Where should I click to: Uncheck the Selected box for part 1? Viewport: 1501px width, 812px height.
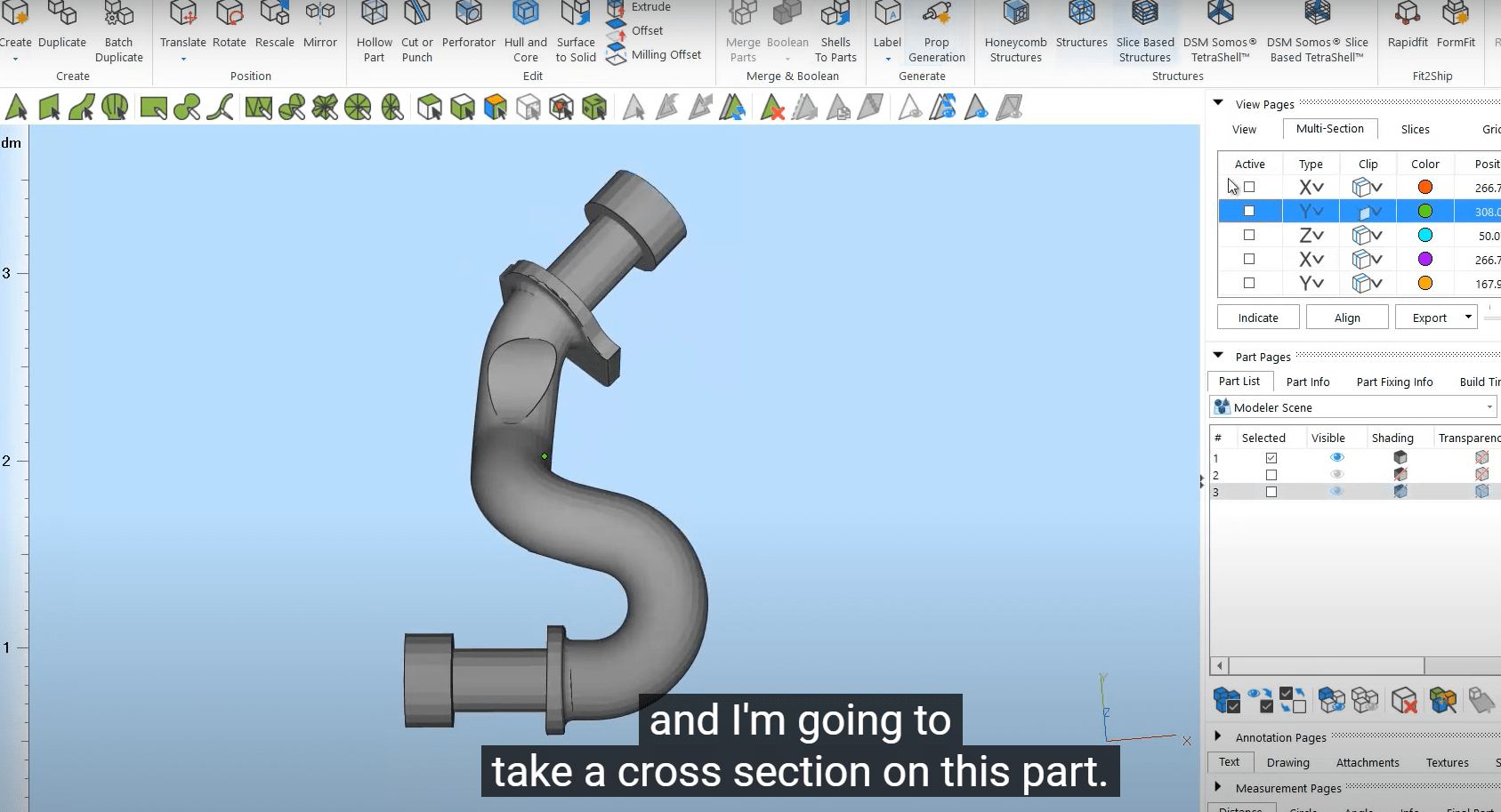coord(1271,458)
